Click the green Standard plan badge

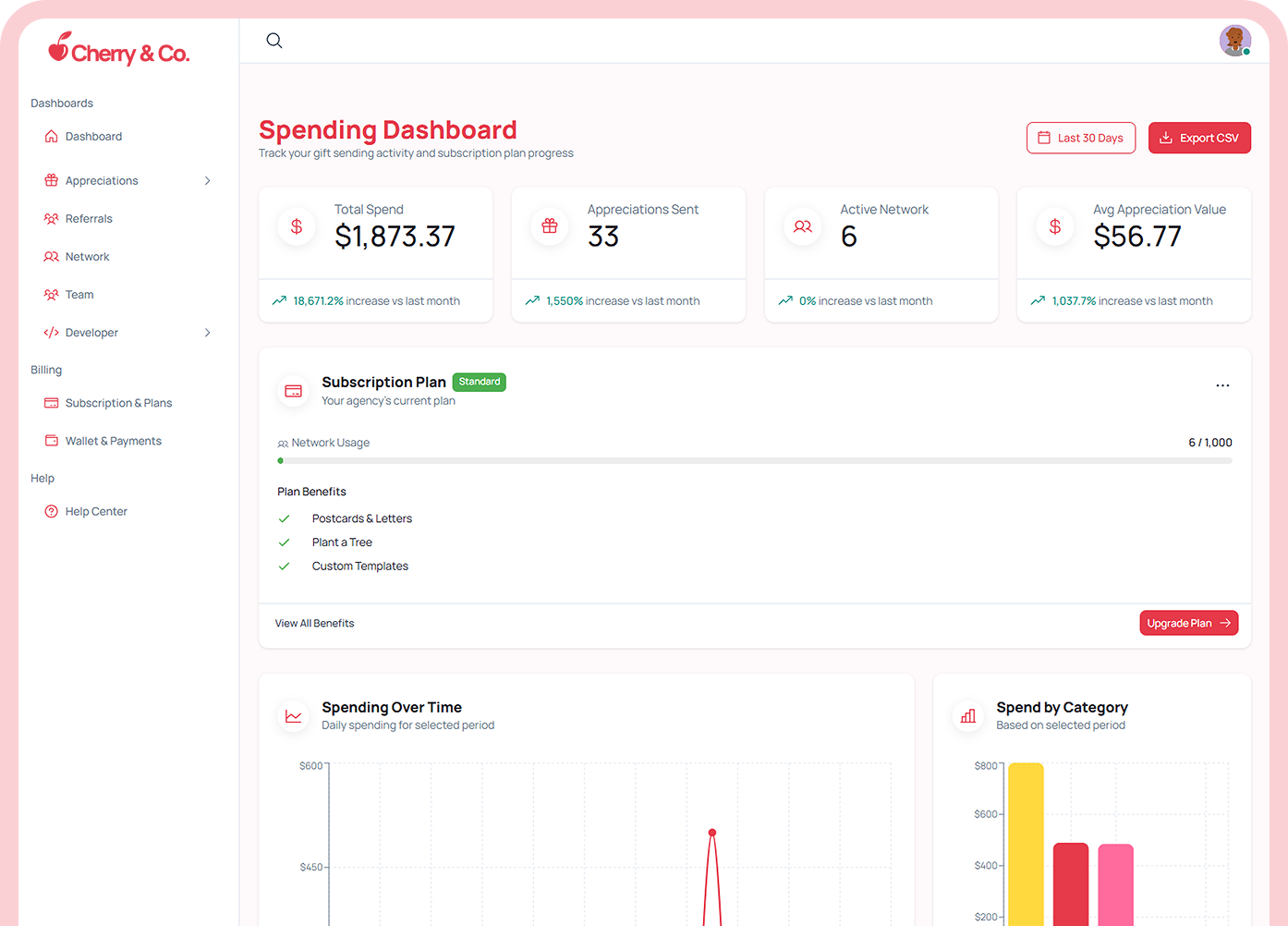pos(480,382)
